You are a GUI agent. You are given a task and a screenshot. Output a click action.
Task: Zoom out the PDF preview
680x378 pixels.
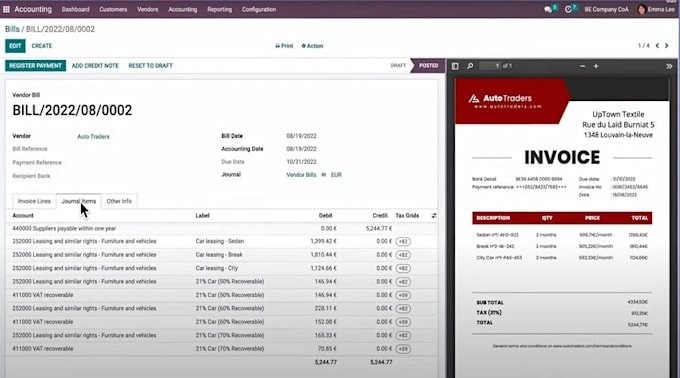tap(582, 66)
